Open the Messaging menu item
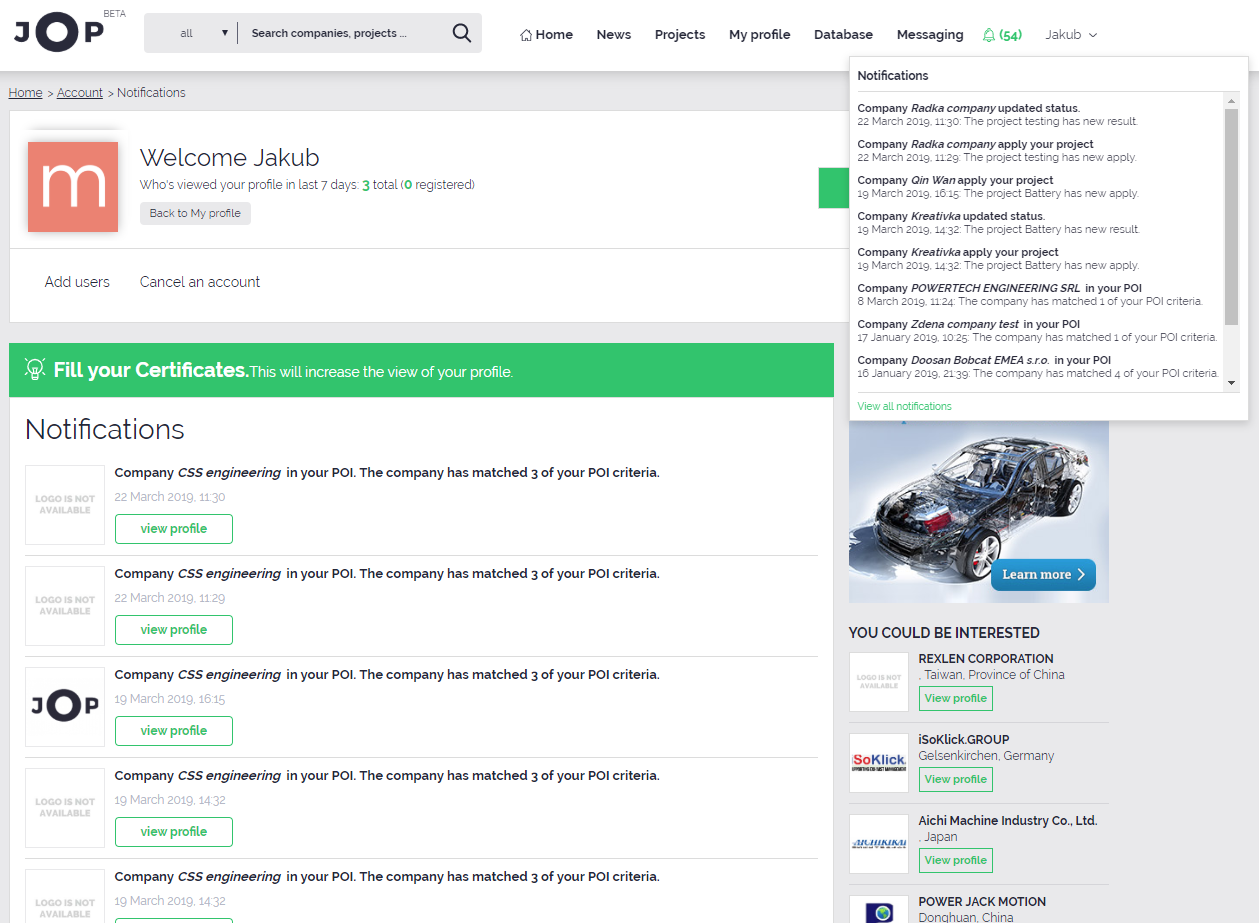This screenshot has height=923, width=1259. tap(930, 35)
